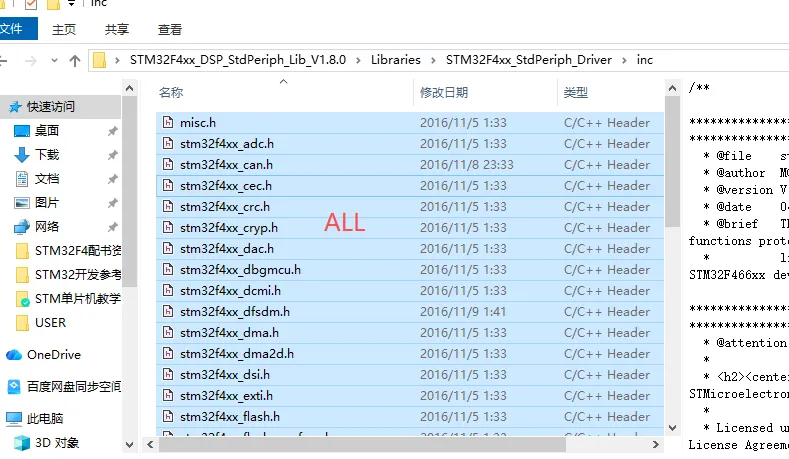Sort by 修改日期 column header

(x=444, y=93)
